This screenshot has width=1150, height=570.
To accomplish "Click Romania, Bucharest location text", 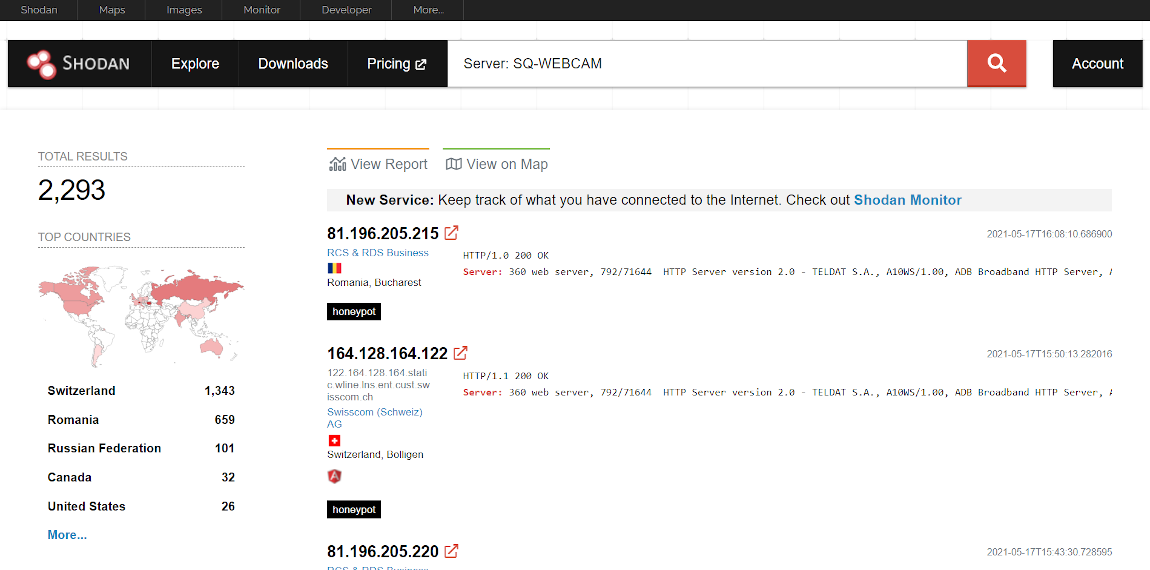I will (374, 282).
